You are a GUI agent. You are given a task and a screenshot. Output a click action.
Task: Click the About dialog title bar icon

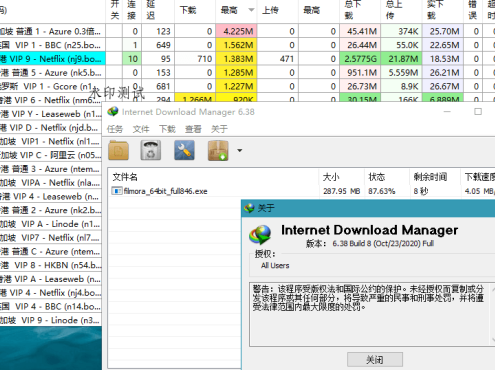point(249,208)
